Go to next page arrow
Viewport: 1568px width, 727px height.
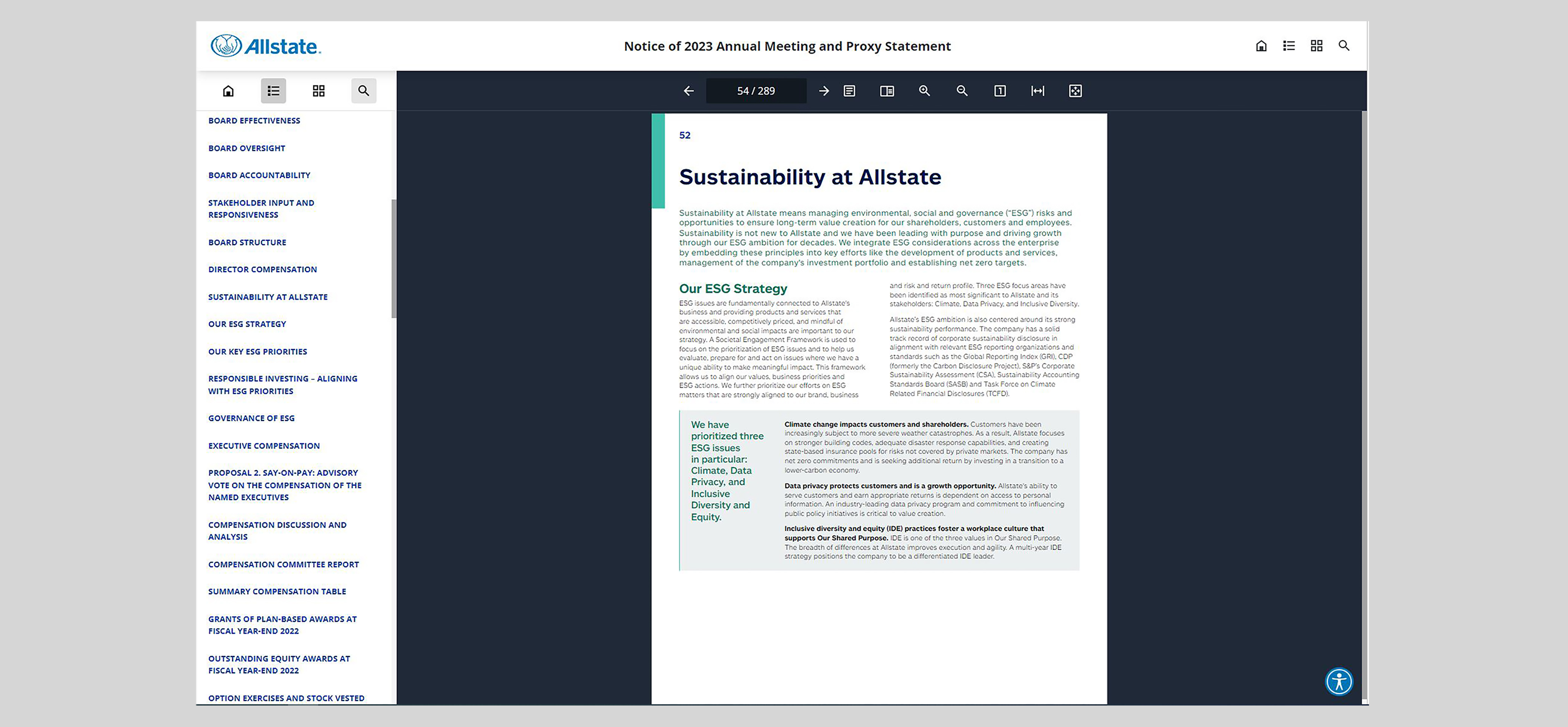[x=823, y=91]
